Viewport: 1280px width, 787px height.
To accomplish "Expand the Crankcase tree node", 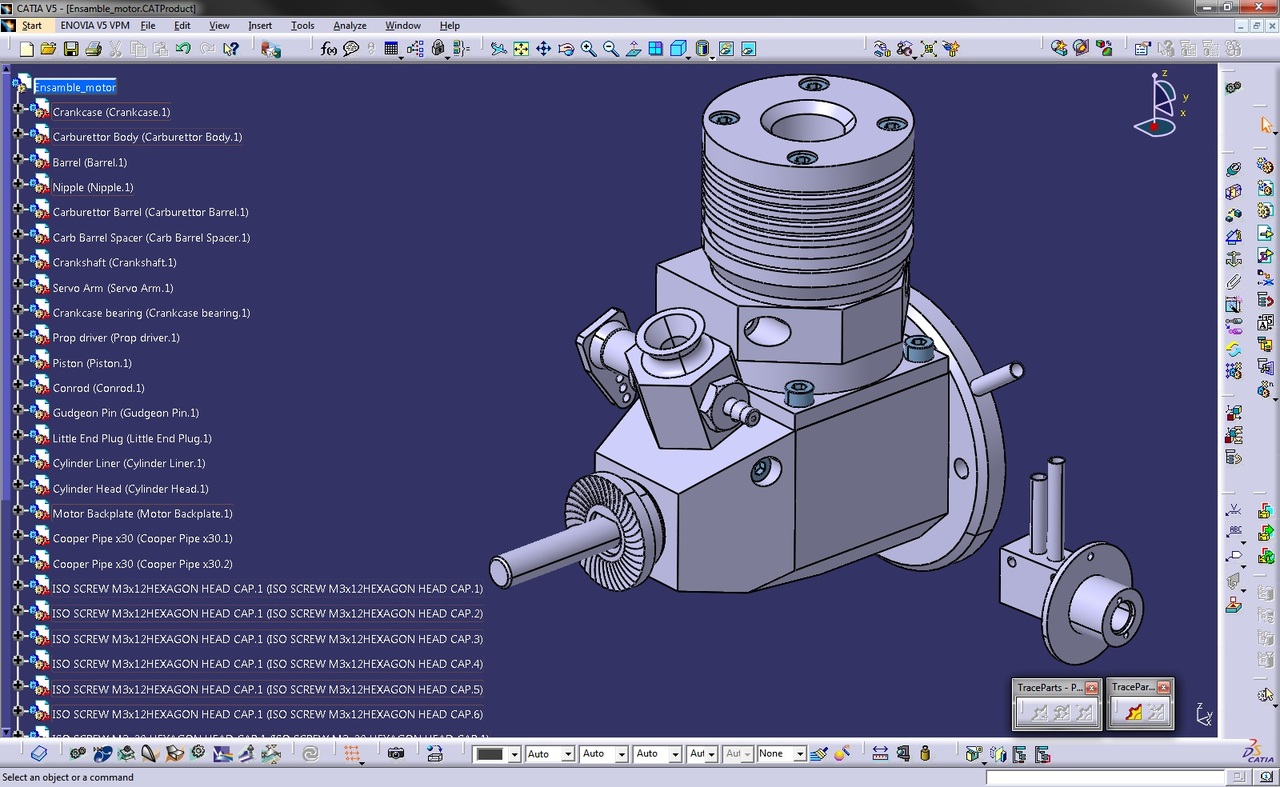I will point(18,108).
